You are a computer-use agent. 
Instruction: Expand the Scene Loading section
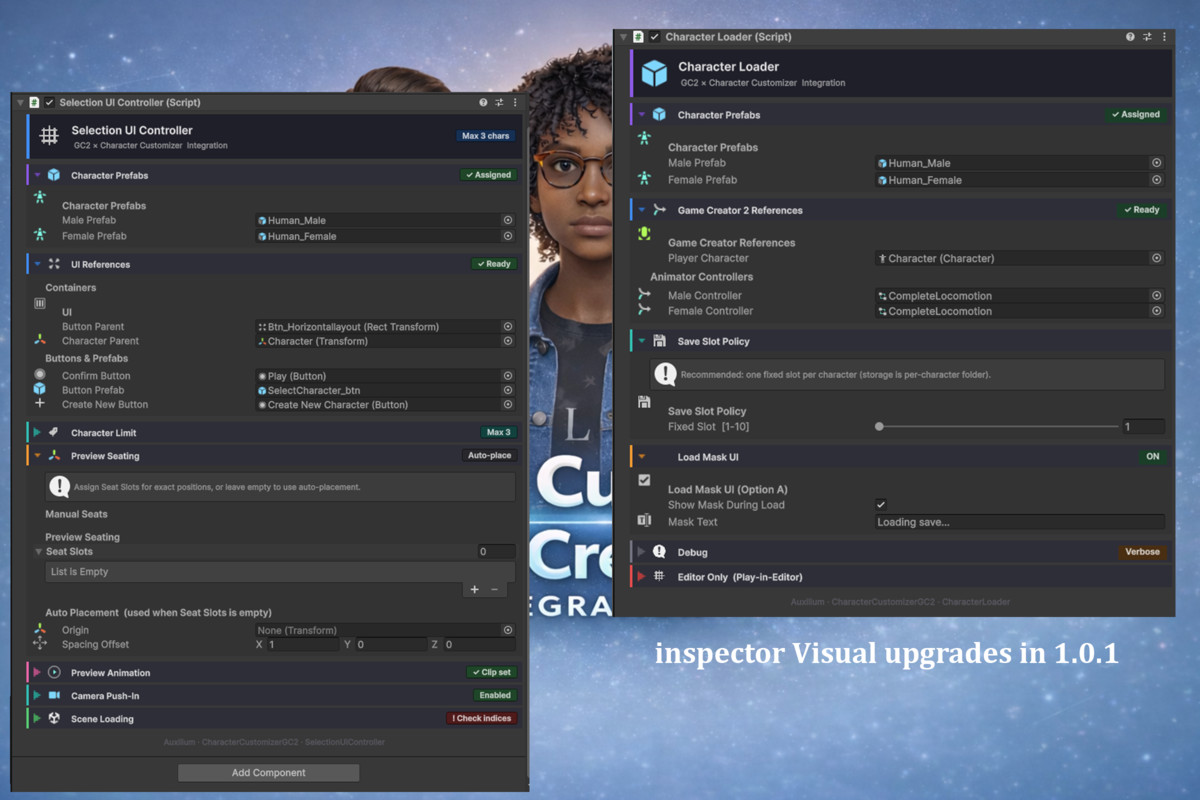click(37, 718)
